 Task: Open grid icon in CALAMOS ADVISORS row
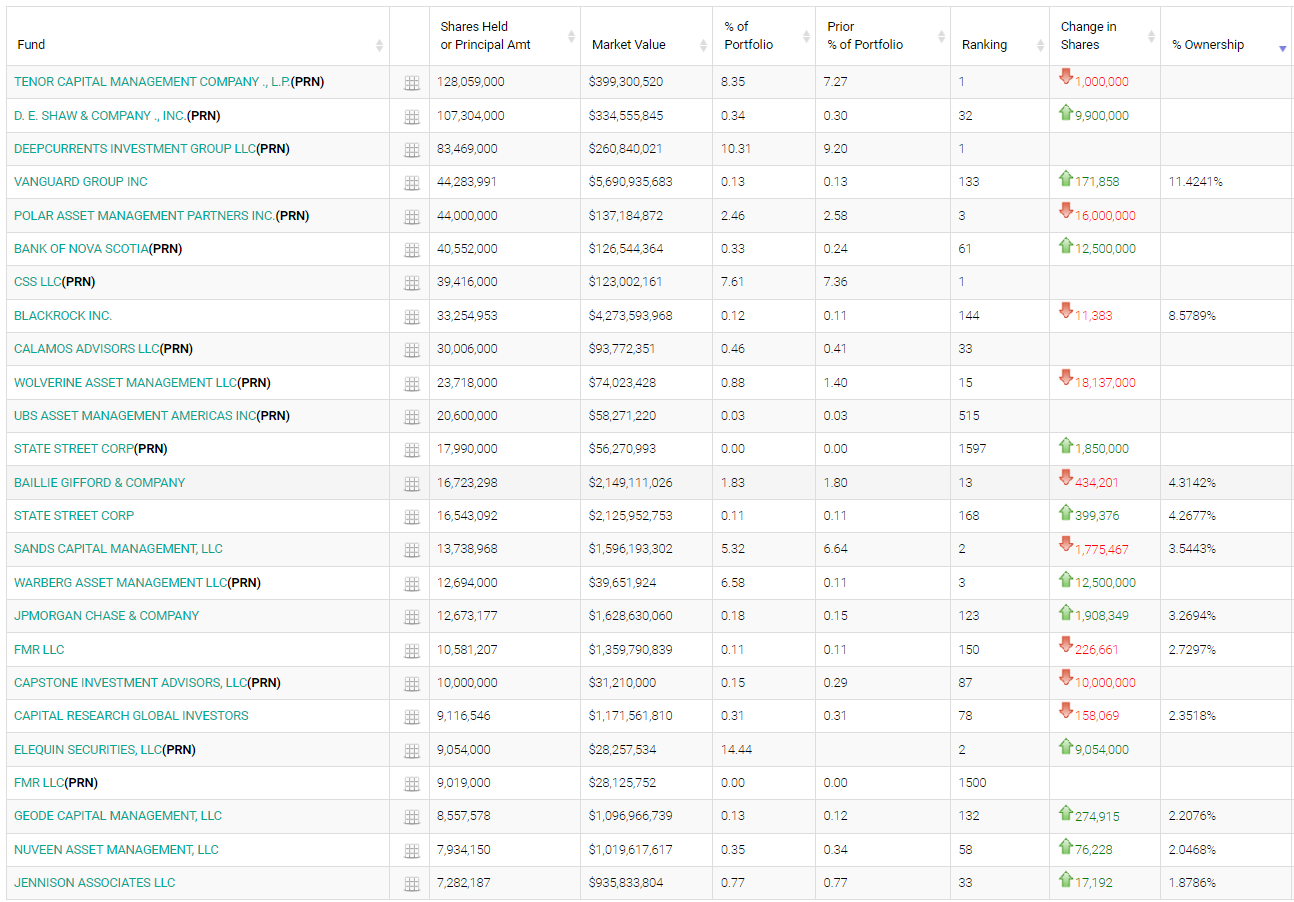click(411, 350)
